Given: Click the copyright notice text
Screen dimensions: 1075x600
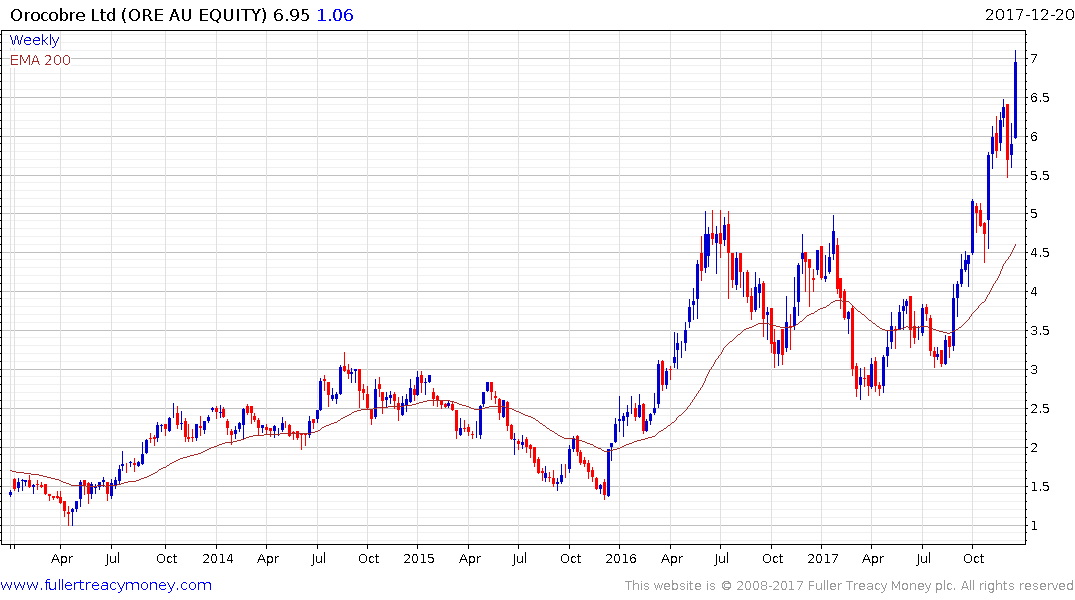Looking at the screenshot, I should tap(849, 586).
